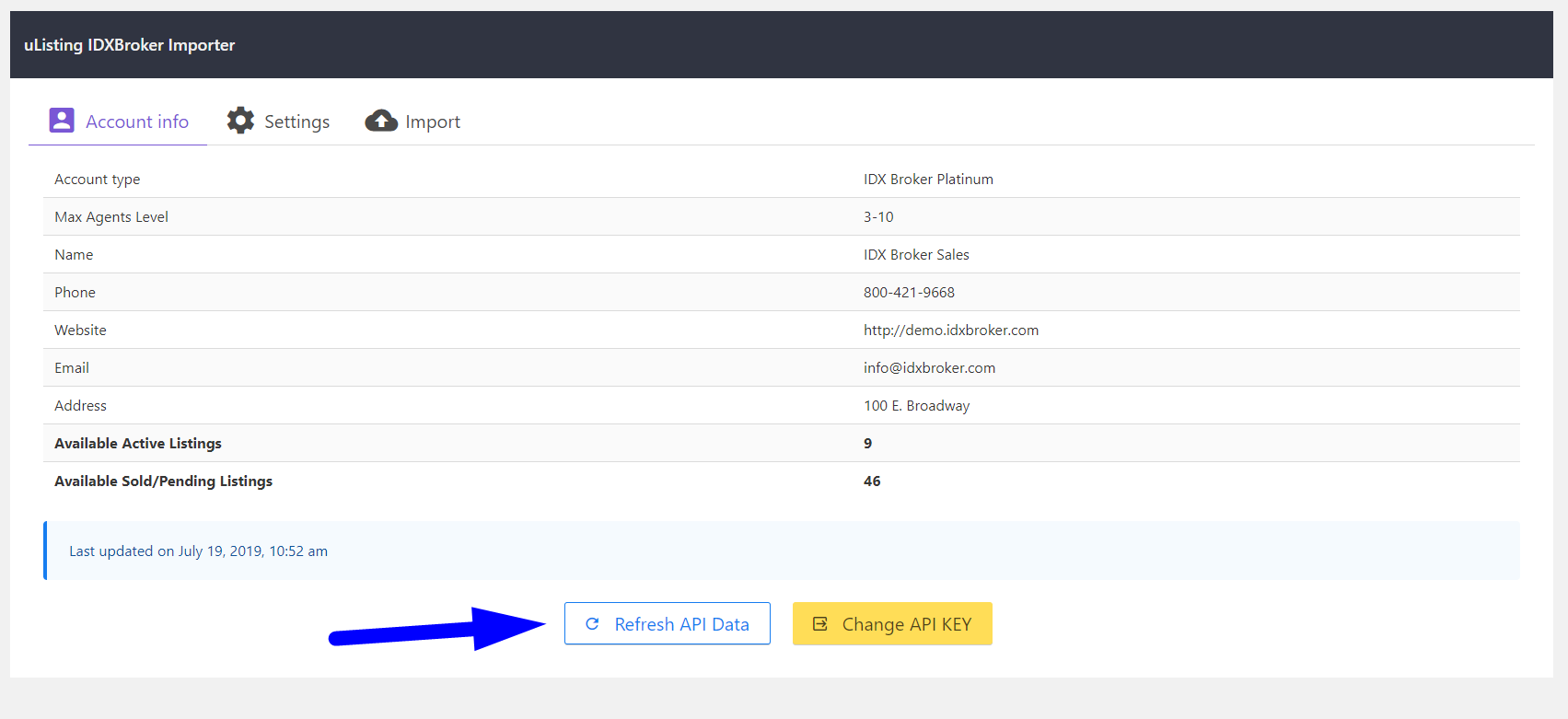Click the Available Active Listings label

[138, 444]
